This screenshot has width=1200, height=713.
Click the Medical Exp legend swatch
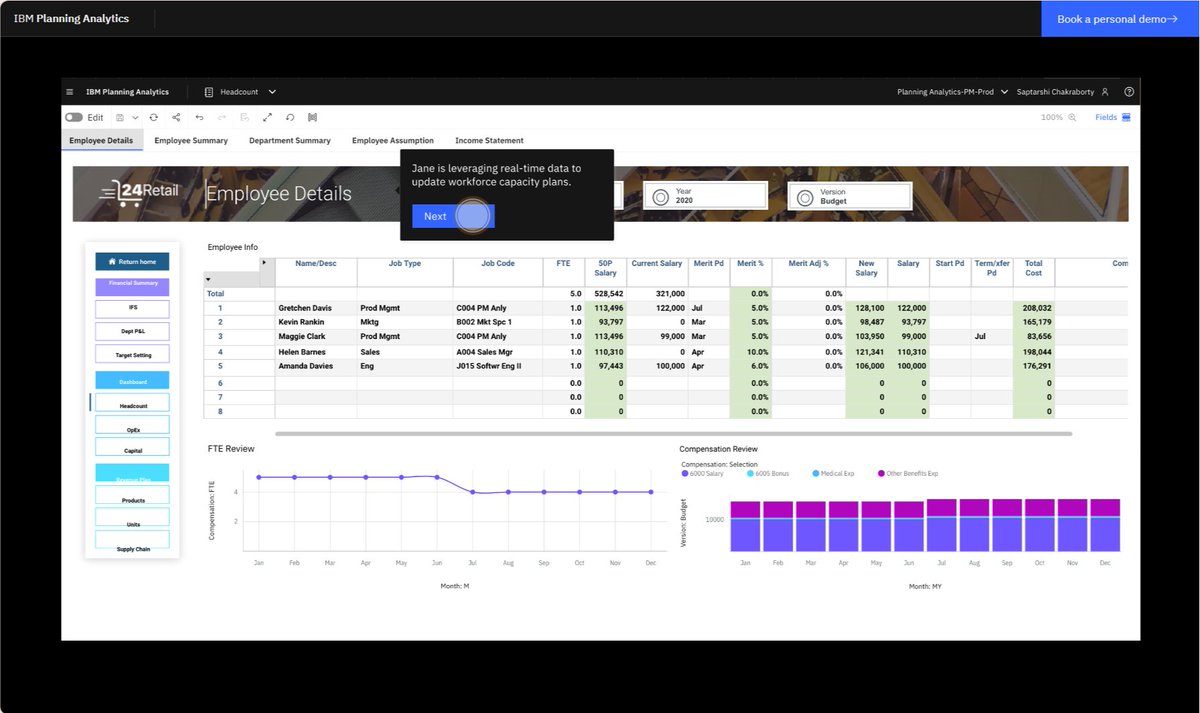click(x=816, y=473)
